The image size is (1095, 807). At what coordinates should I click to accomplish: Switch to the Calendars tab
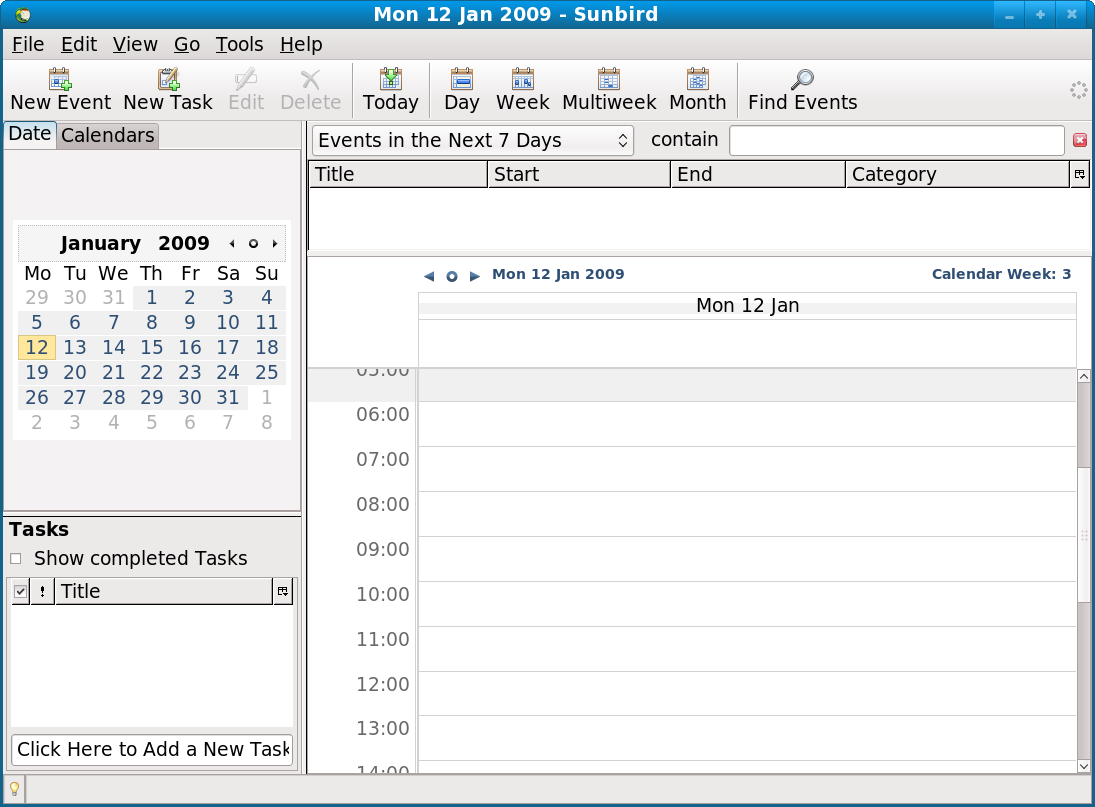pyautogui.click(x=108, y=136)
